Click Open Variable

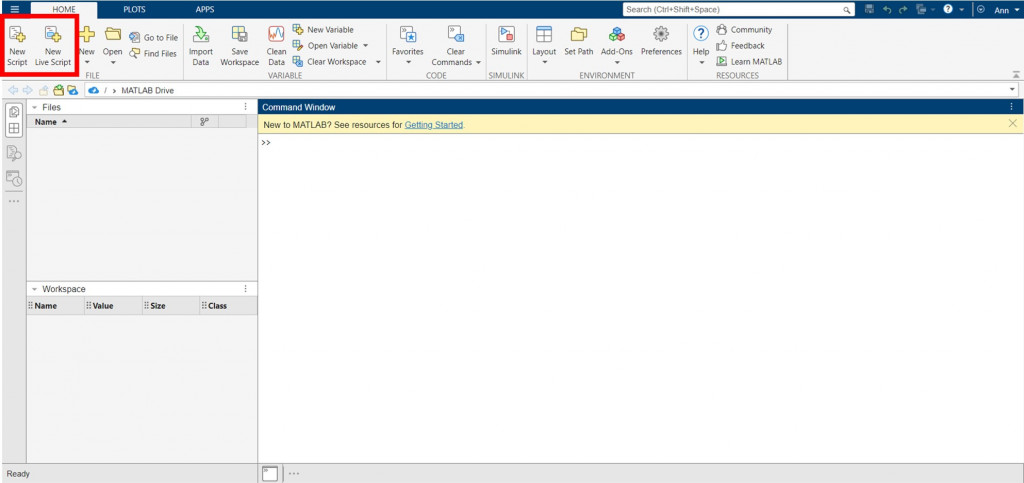325,46
